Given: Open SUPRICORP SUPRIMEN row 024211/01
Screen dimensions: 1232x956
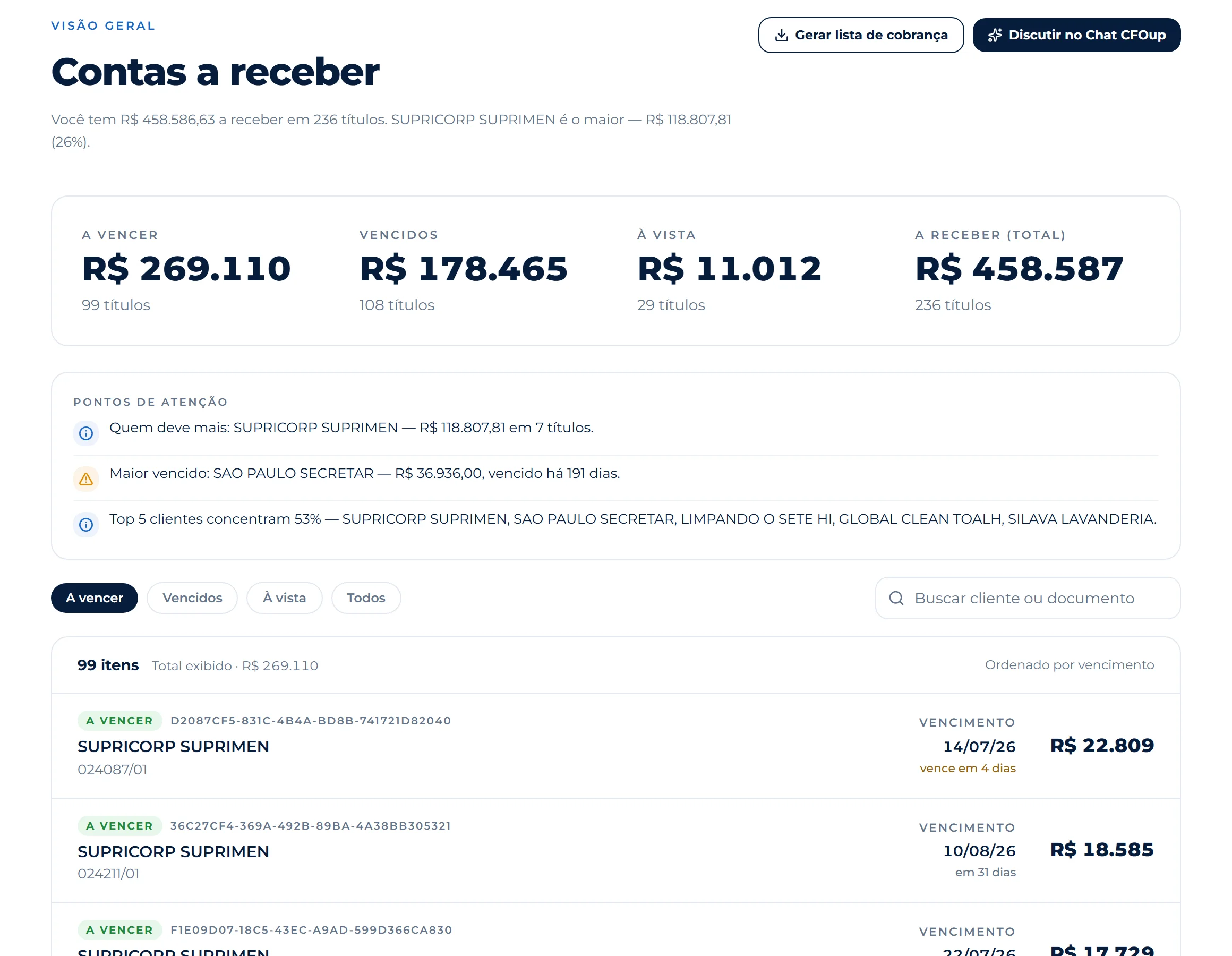Looking at the screenshot, I should coord(616,850).
